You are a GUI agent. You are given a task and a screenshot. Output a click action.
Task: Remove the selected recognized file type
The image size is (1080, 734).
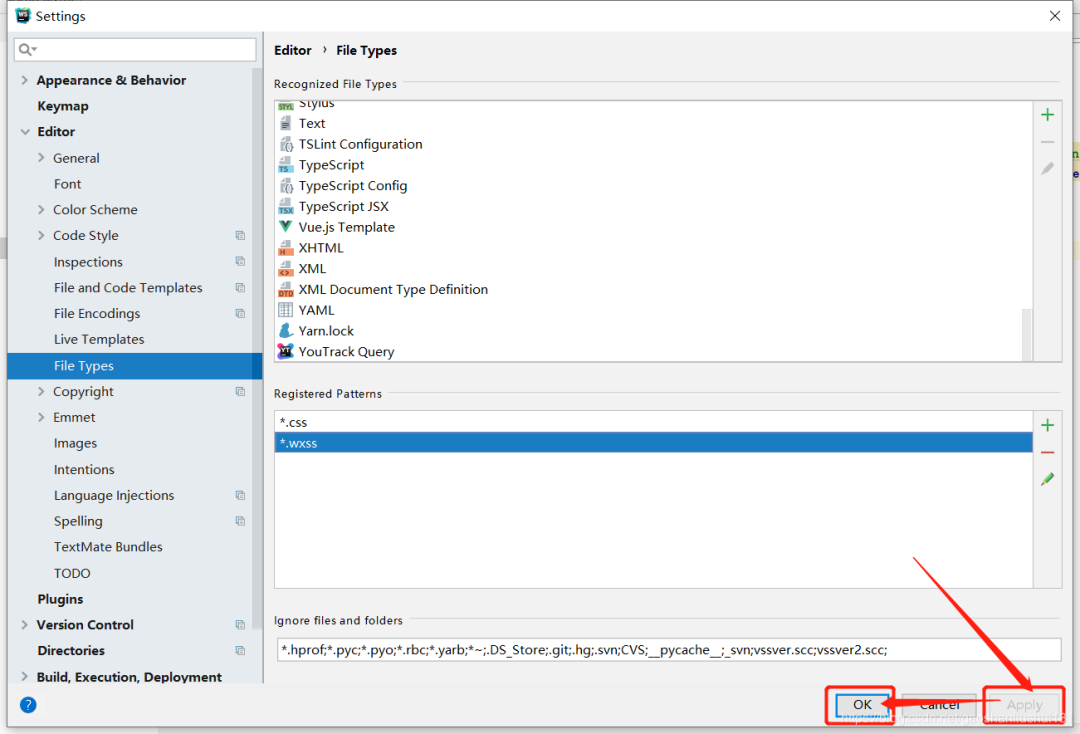click(1047, 142)
